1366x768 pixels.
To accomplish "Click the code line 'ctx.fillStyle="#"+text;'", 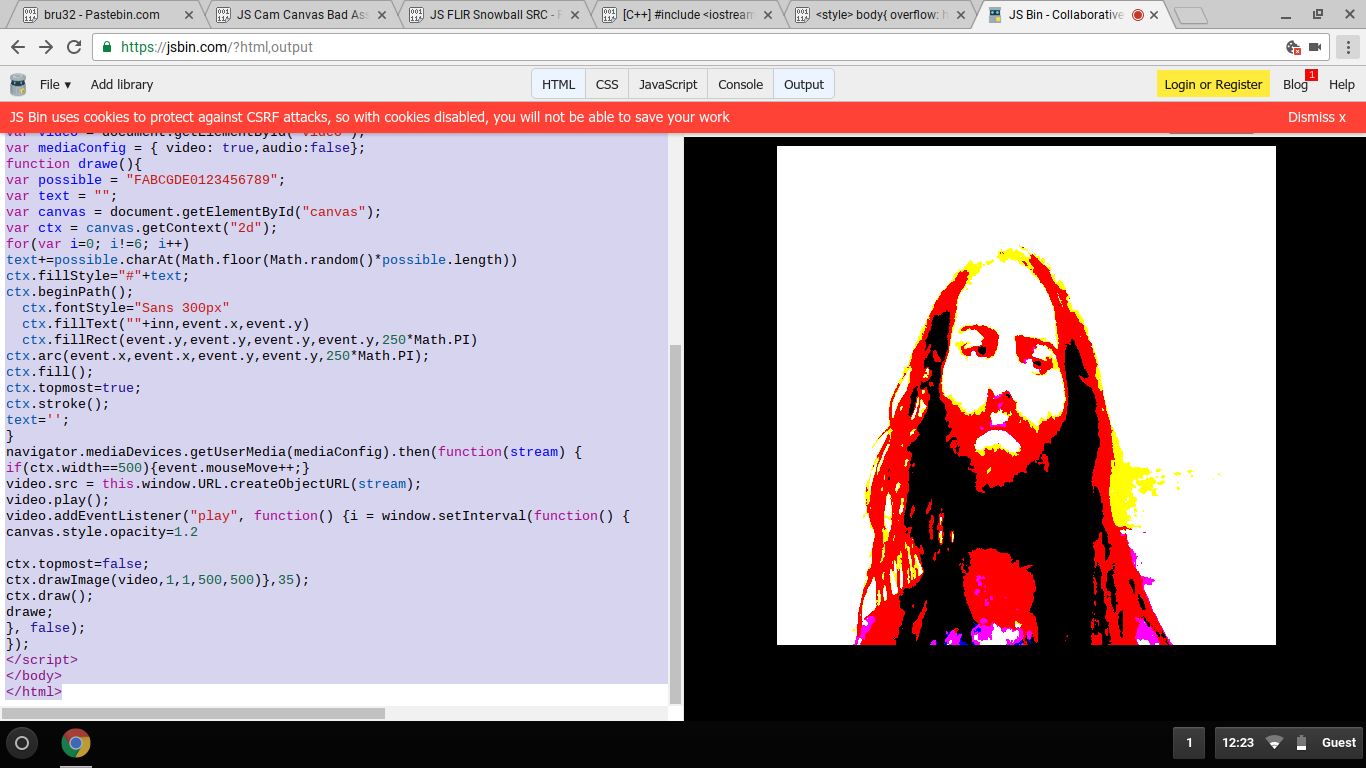I will tap(98, 276).
